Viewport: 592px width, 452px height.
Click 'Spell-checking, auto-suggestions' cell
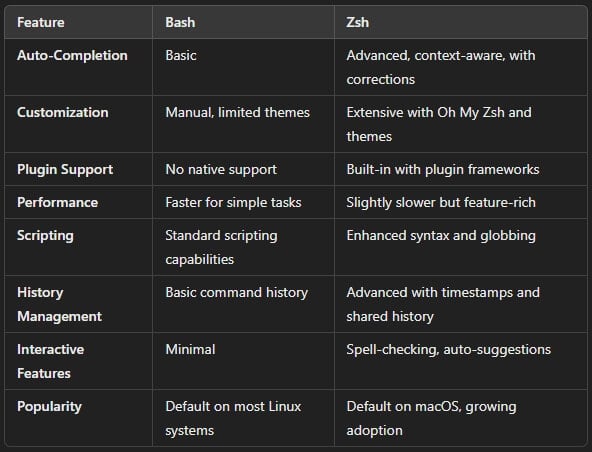[x=449, y=350]
